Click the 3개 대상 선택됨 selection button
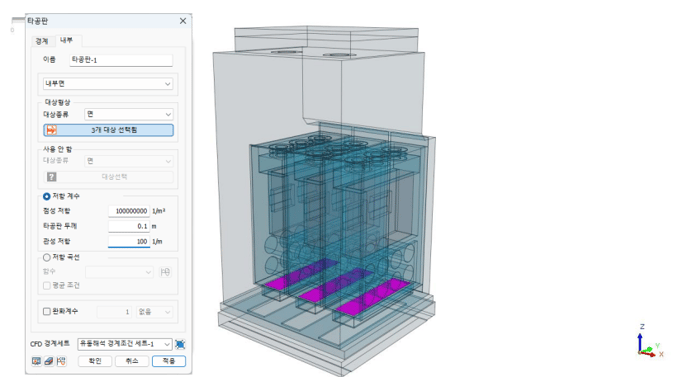 [x=109, y=130]
